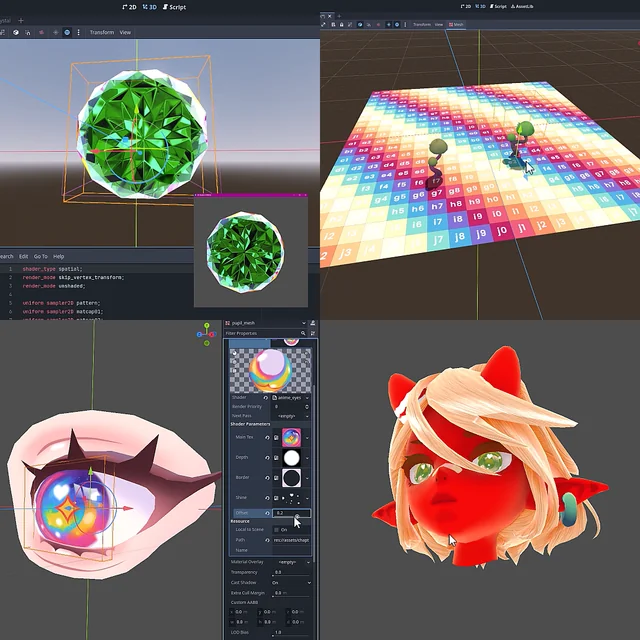The width and height of the screenshot is (640, 640).
Task: Click the viewport orientation gizmo in eye editor
Action: 207,334
